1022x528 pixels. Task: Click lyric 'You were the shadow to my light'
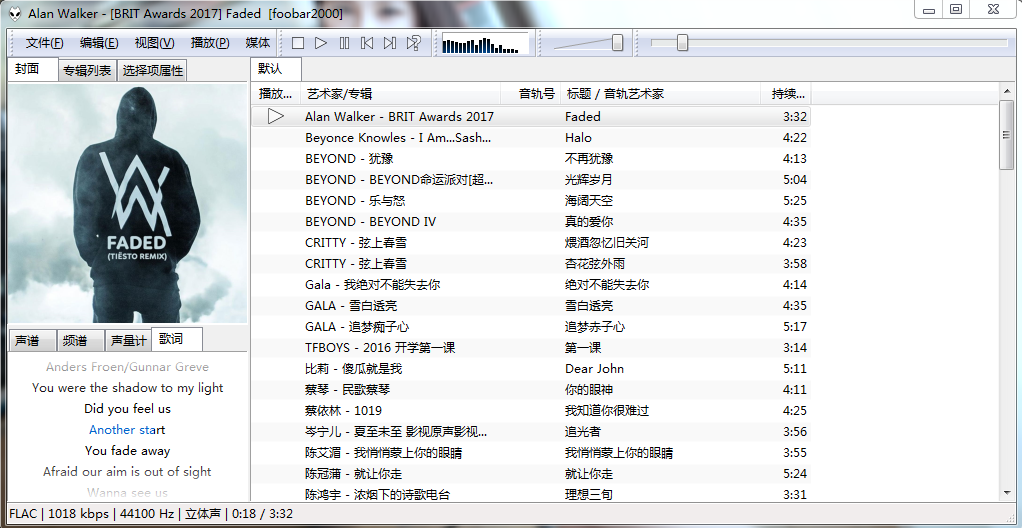(128, 388)
